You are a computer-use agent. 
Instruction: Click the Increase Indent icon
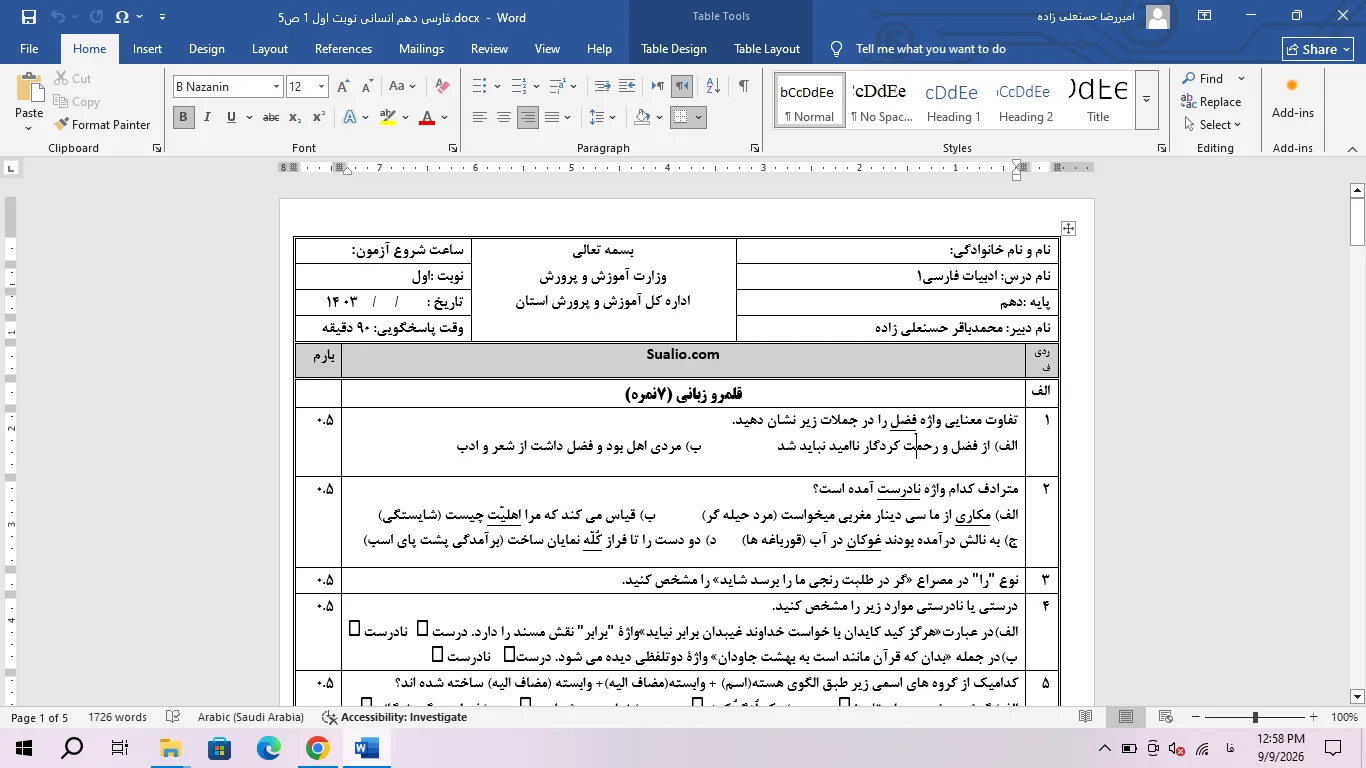628,87
